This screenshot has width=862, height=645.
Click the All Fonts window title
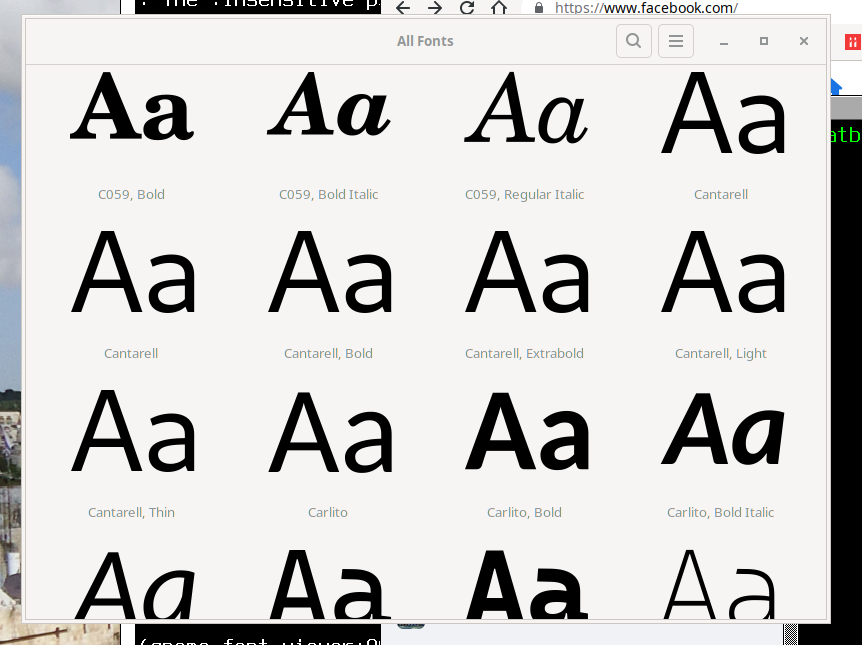point(425,41)
